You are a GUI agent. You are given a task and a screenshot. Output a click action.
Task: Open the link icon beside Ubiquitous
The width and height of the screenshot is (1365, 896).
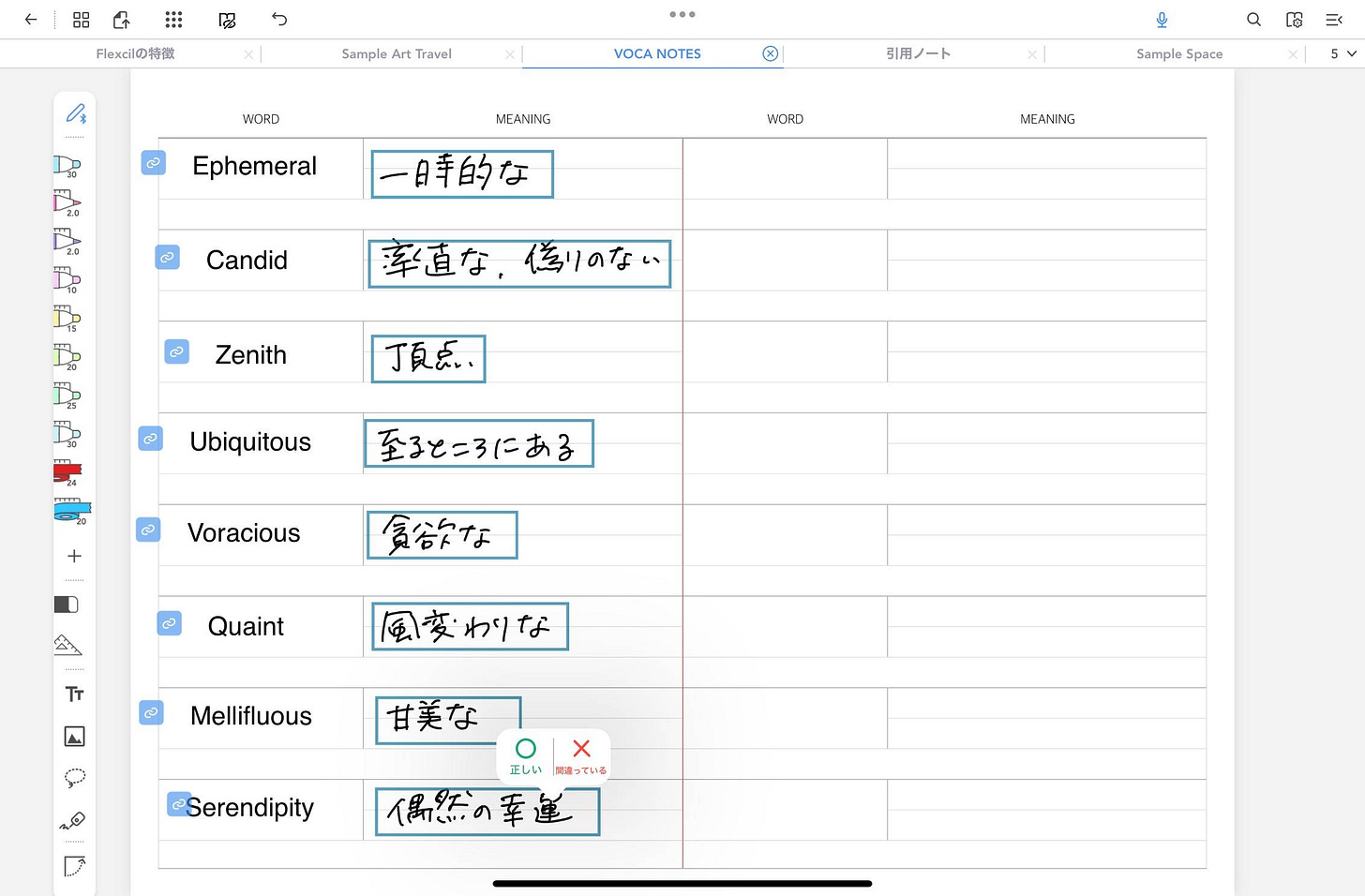tap(150, 439)
